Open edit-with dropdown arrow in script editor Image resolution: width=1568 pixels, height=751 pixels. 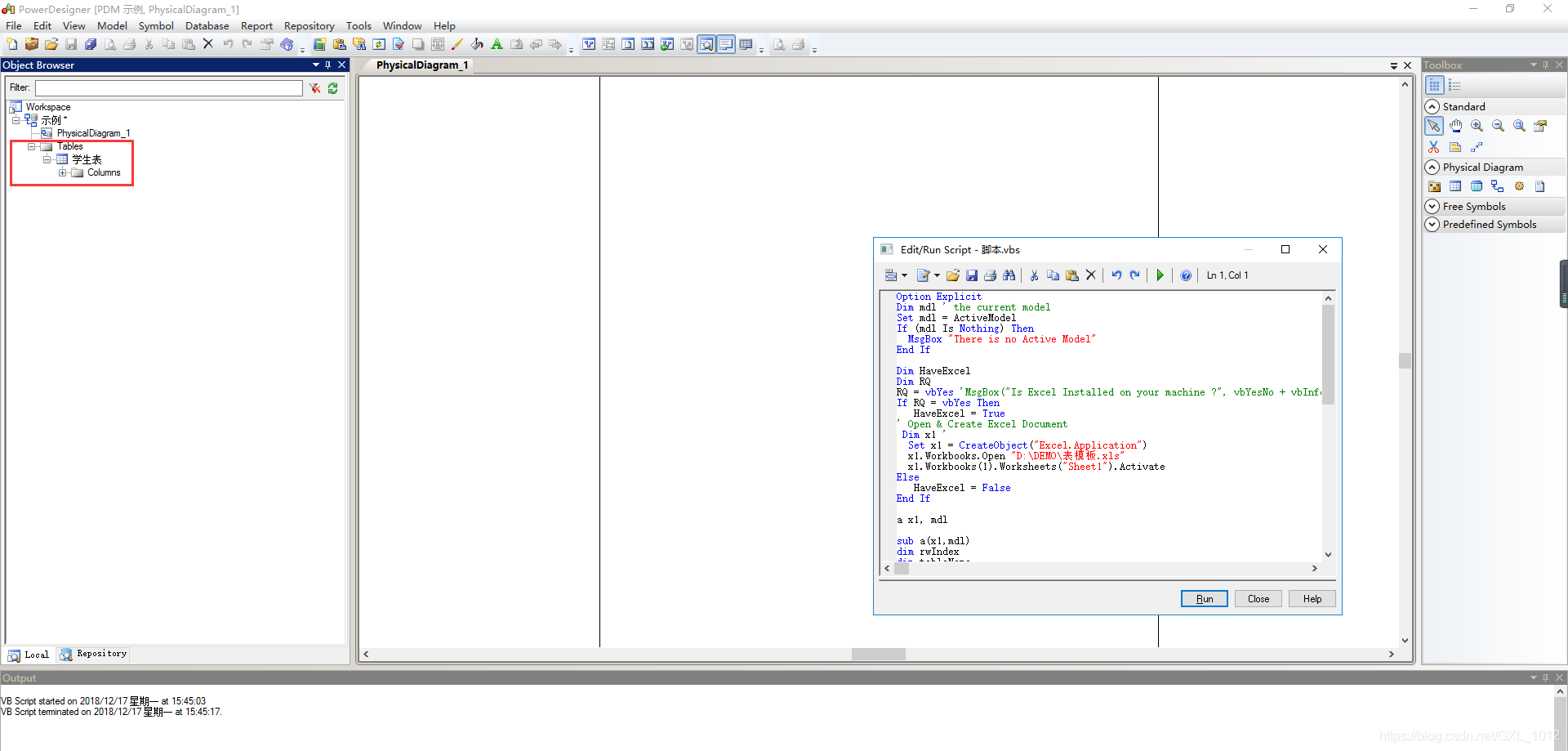click(x=937, y=275)
